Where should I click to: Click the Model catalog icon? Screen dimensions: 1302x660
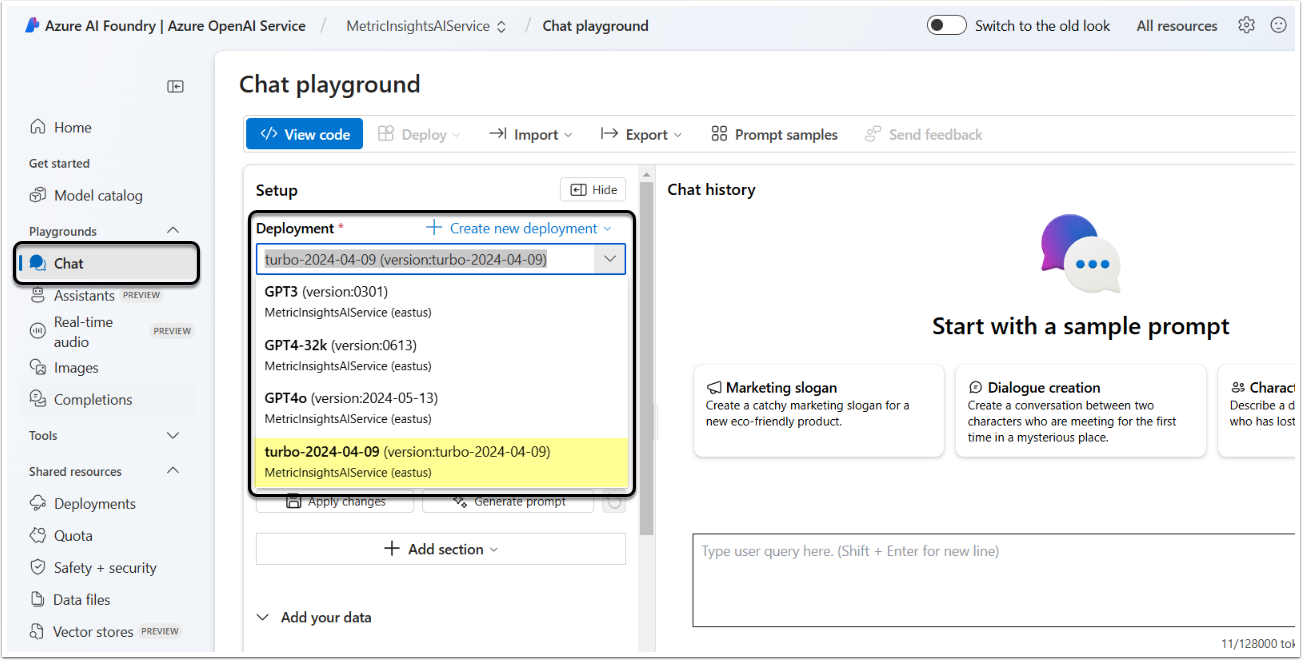point(38,195)
